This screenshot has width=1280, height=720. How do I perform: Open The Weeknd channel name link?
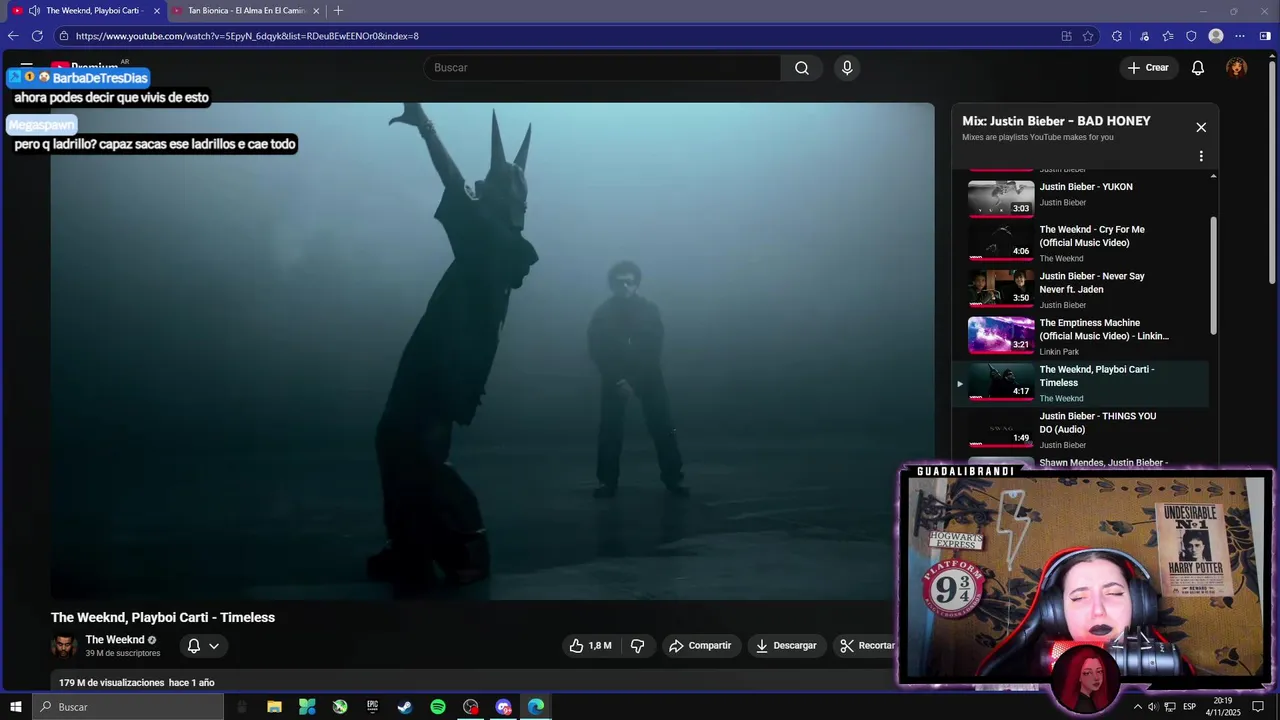[115, 640]
